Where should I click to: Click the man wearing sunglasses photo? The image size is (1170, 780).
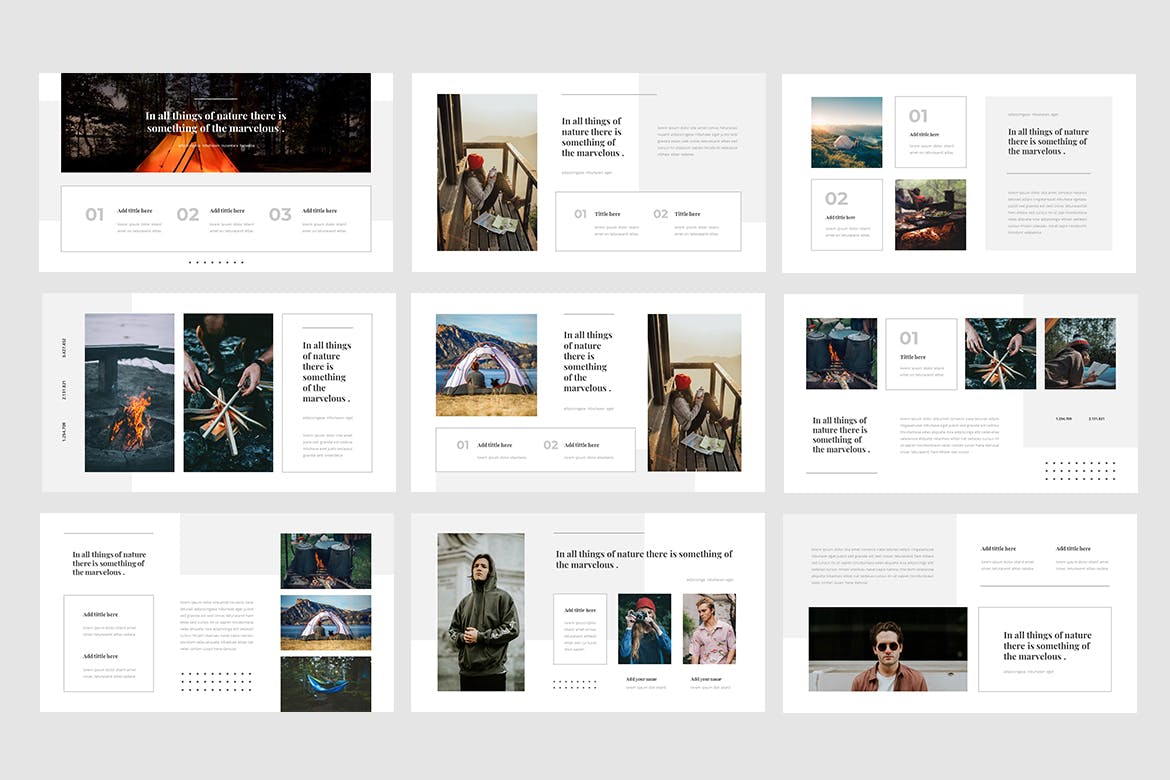click(887, 648)
